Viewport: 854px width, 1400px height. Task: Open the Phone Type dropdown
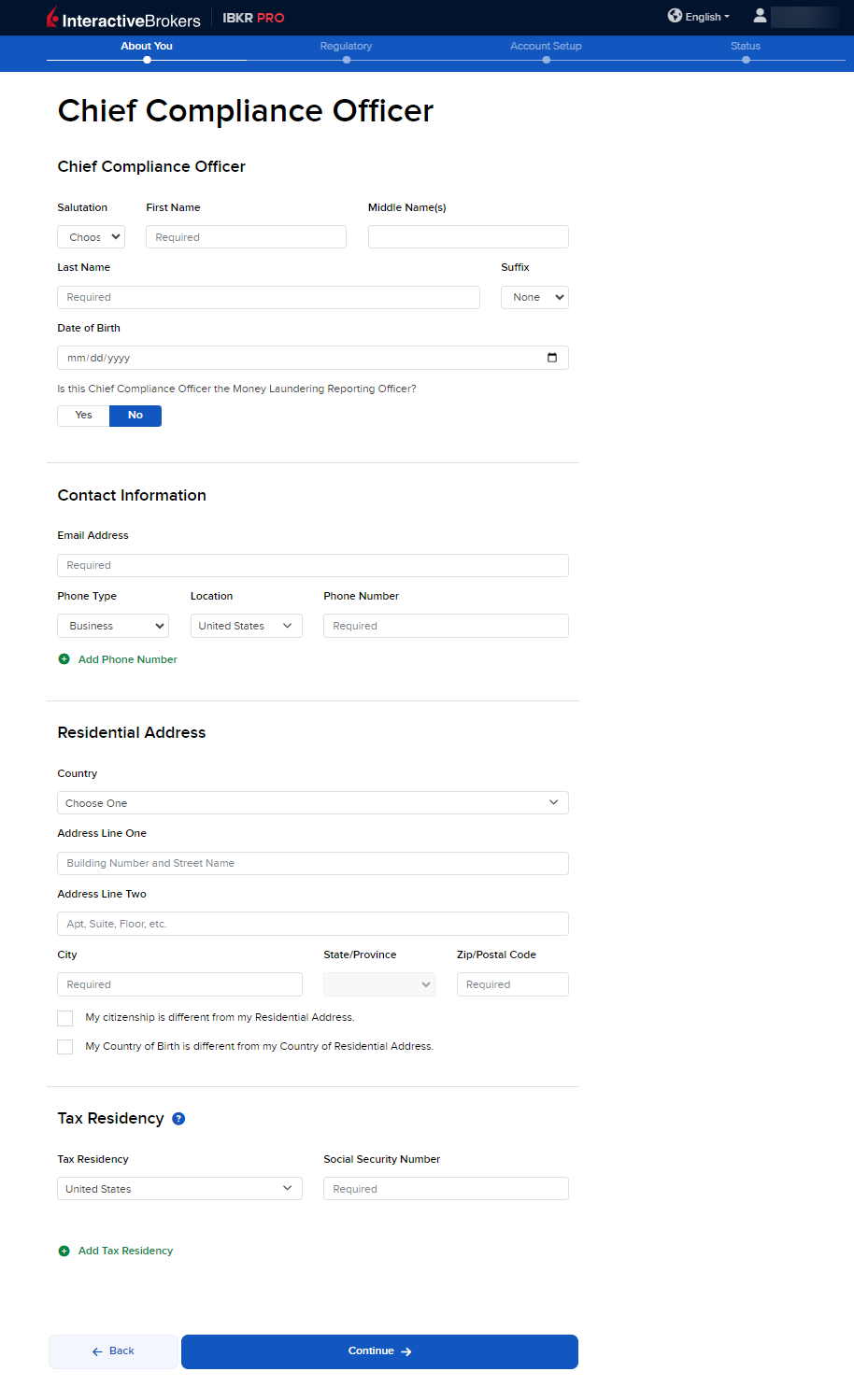coord(113,626)
